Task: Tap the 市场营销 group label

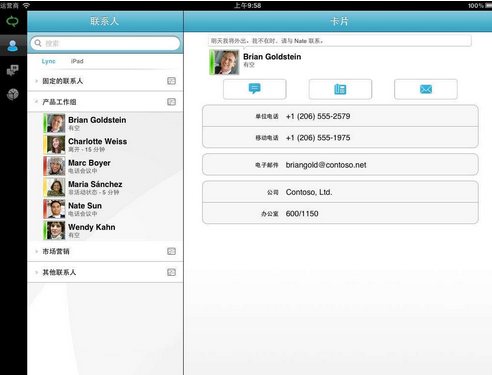Action: tap(56, 251)
